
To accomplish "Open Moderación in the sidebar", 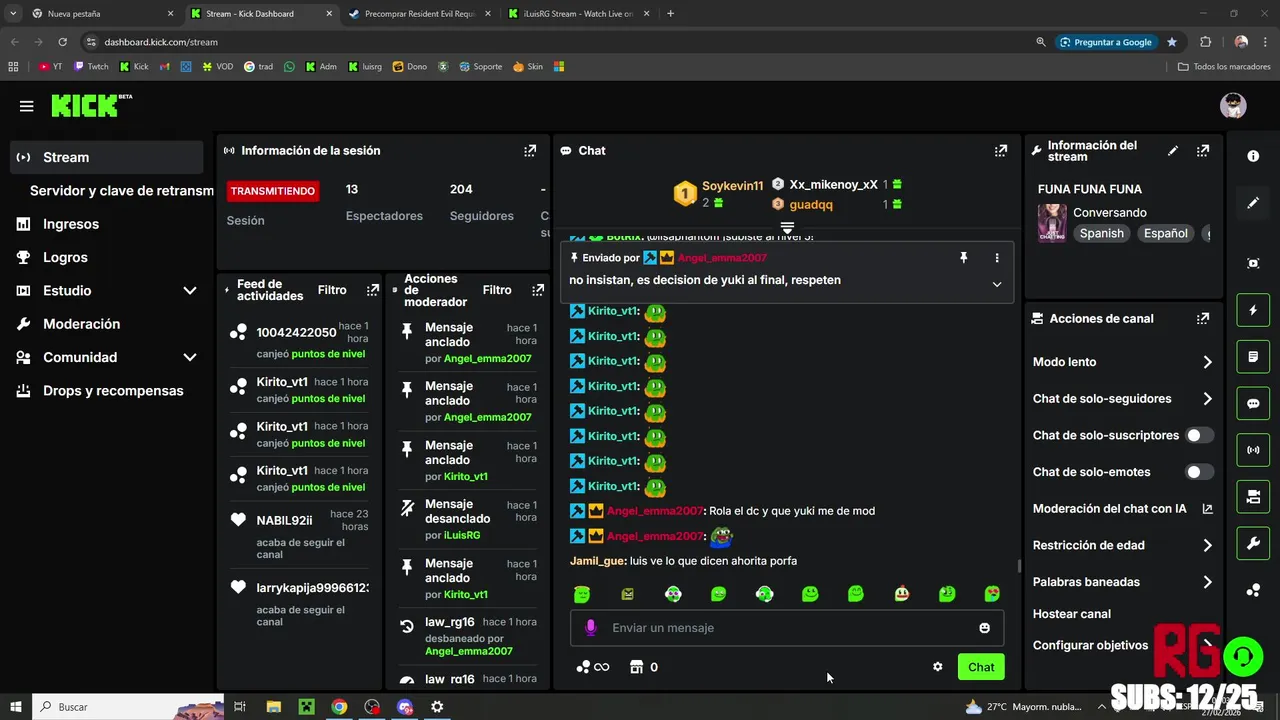I will click(107, 324).
